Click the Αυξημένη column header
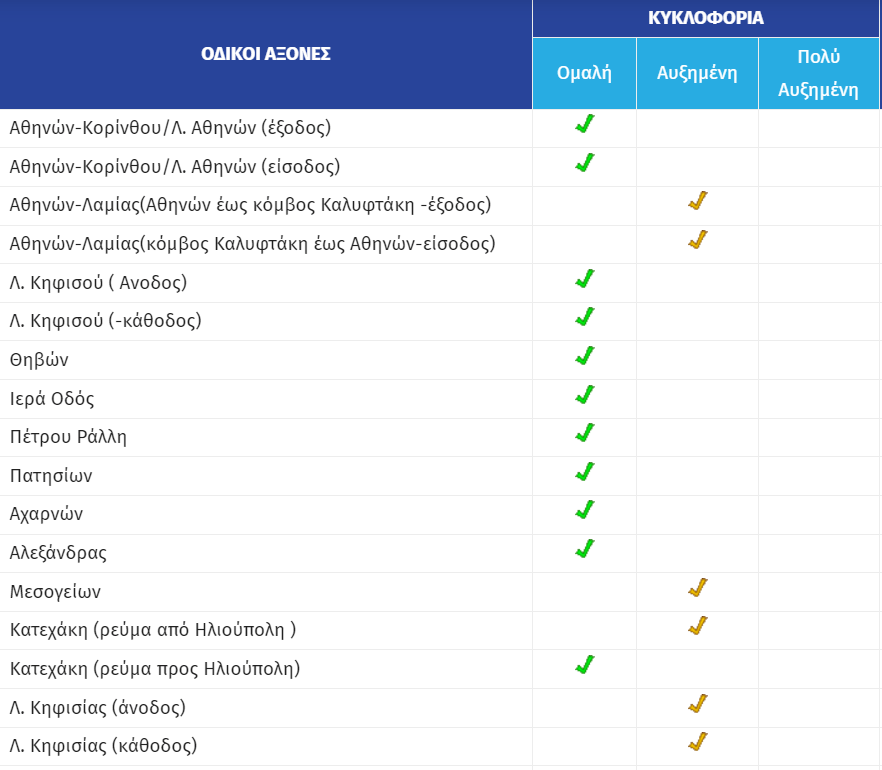The height and width of the screenshot is (770, 882). point(697,73)
